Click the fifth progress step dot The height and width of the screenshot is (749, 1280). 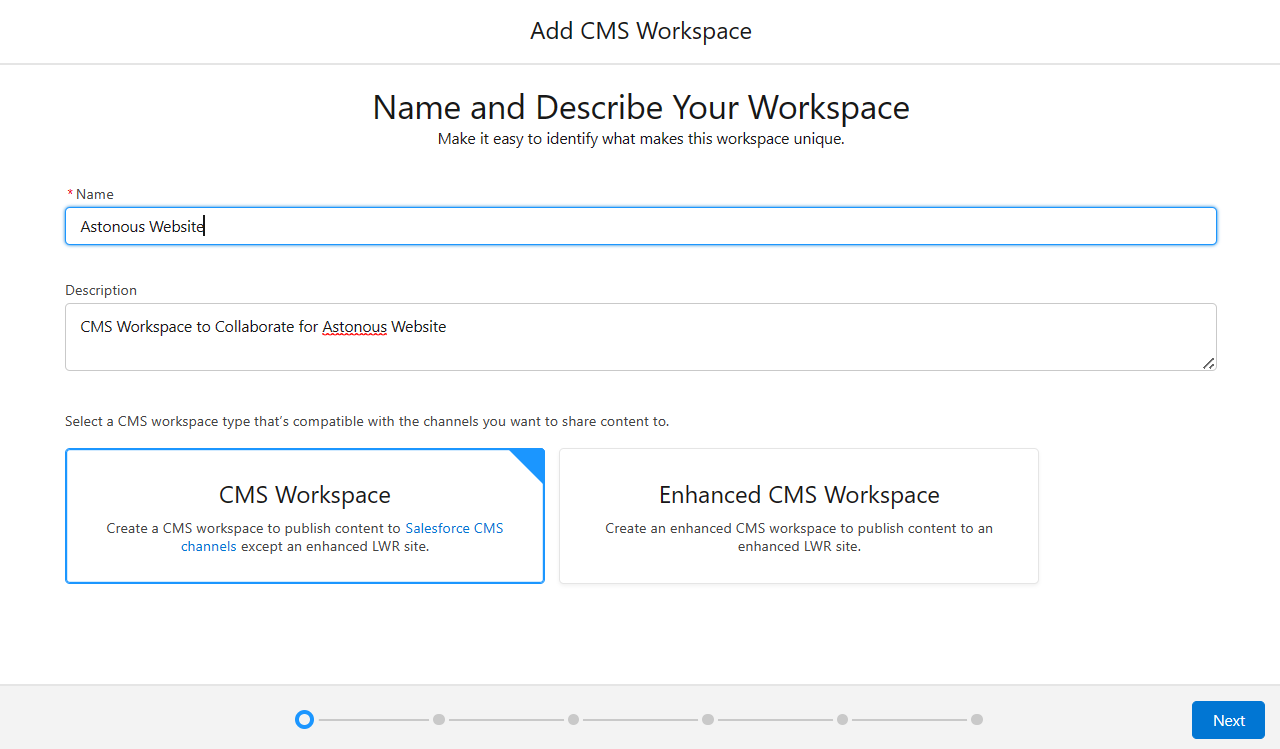(843, 719)
